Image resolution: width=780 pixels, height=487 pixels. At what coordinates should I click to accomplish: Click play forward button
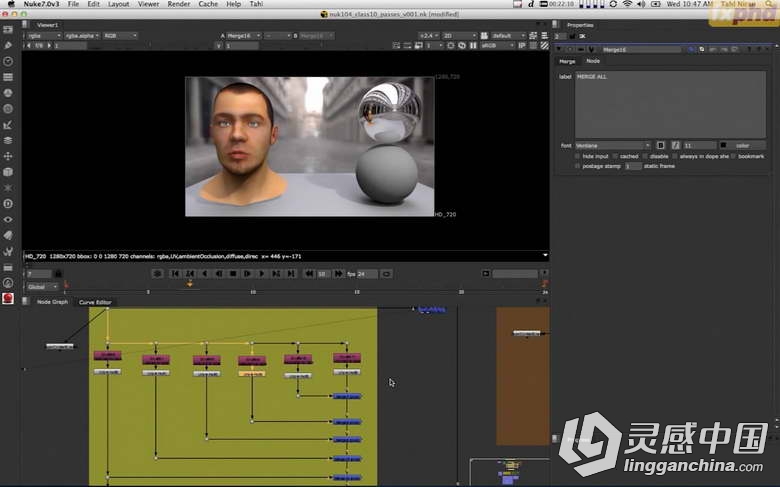[x=262, y=274]
